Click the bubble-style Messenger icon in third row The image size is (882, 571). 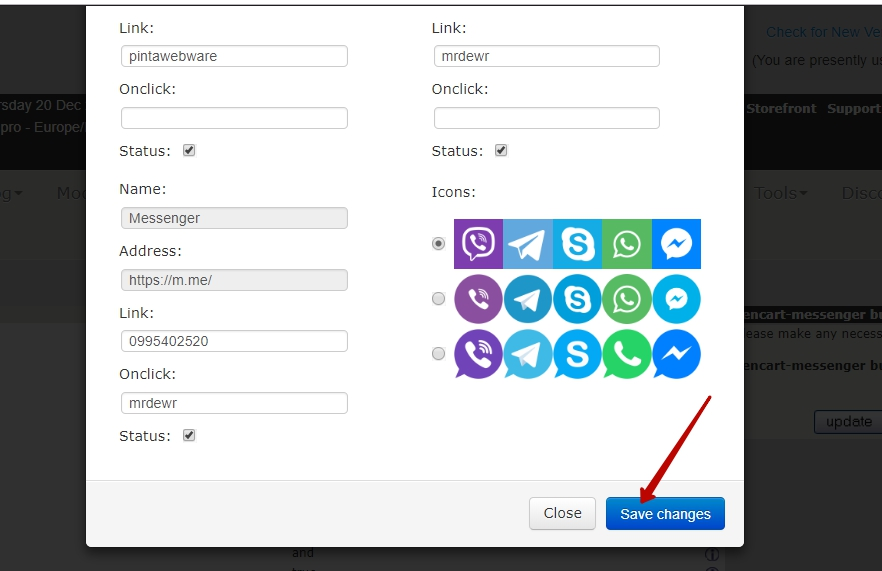pos(676,354)
